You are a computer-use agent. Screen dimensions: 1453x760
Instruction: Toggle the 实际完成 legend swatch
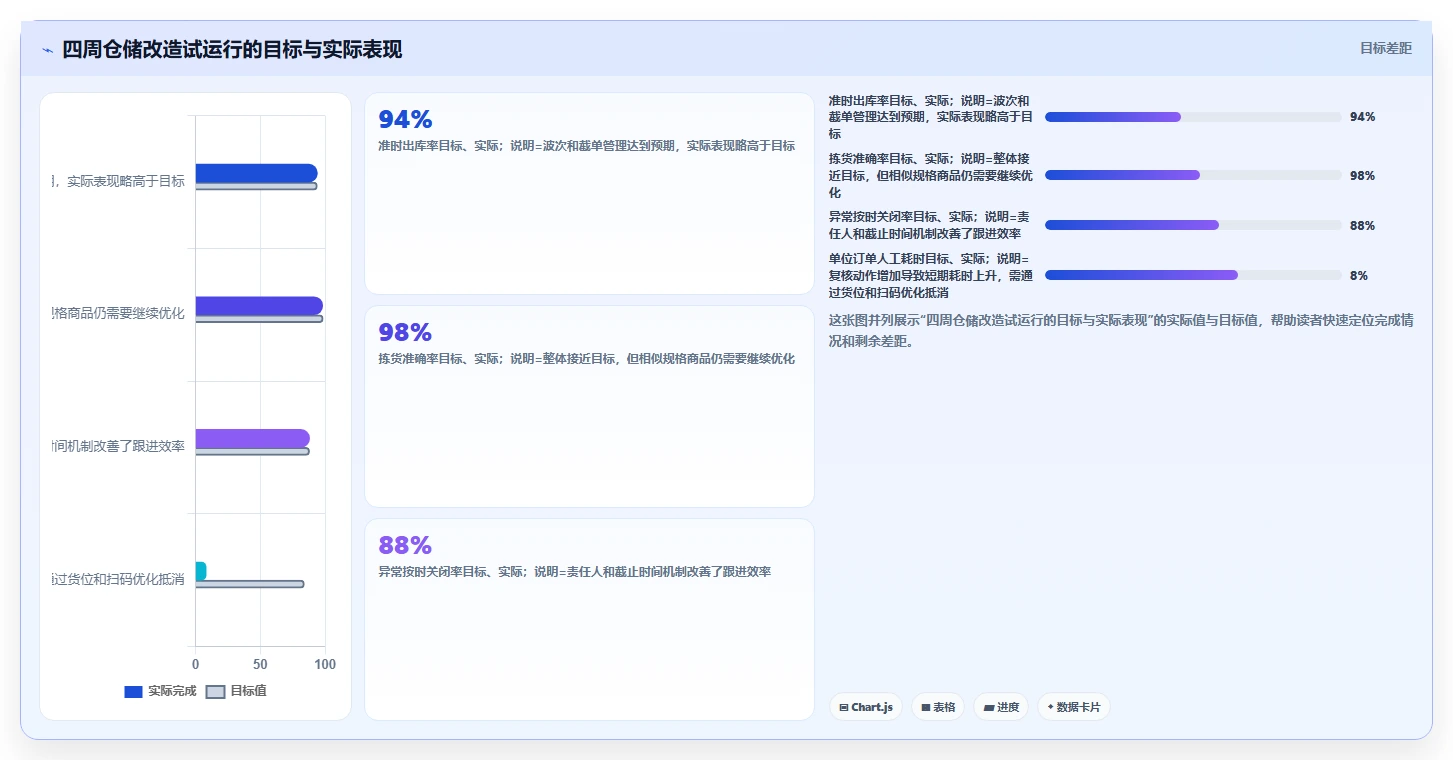[133, 692]
